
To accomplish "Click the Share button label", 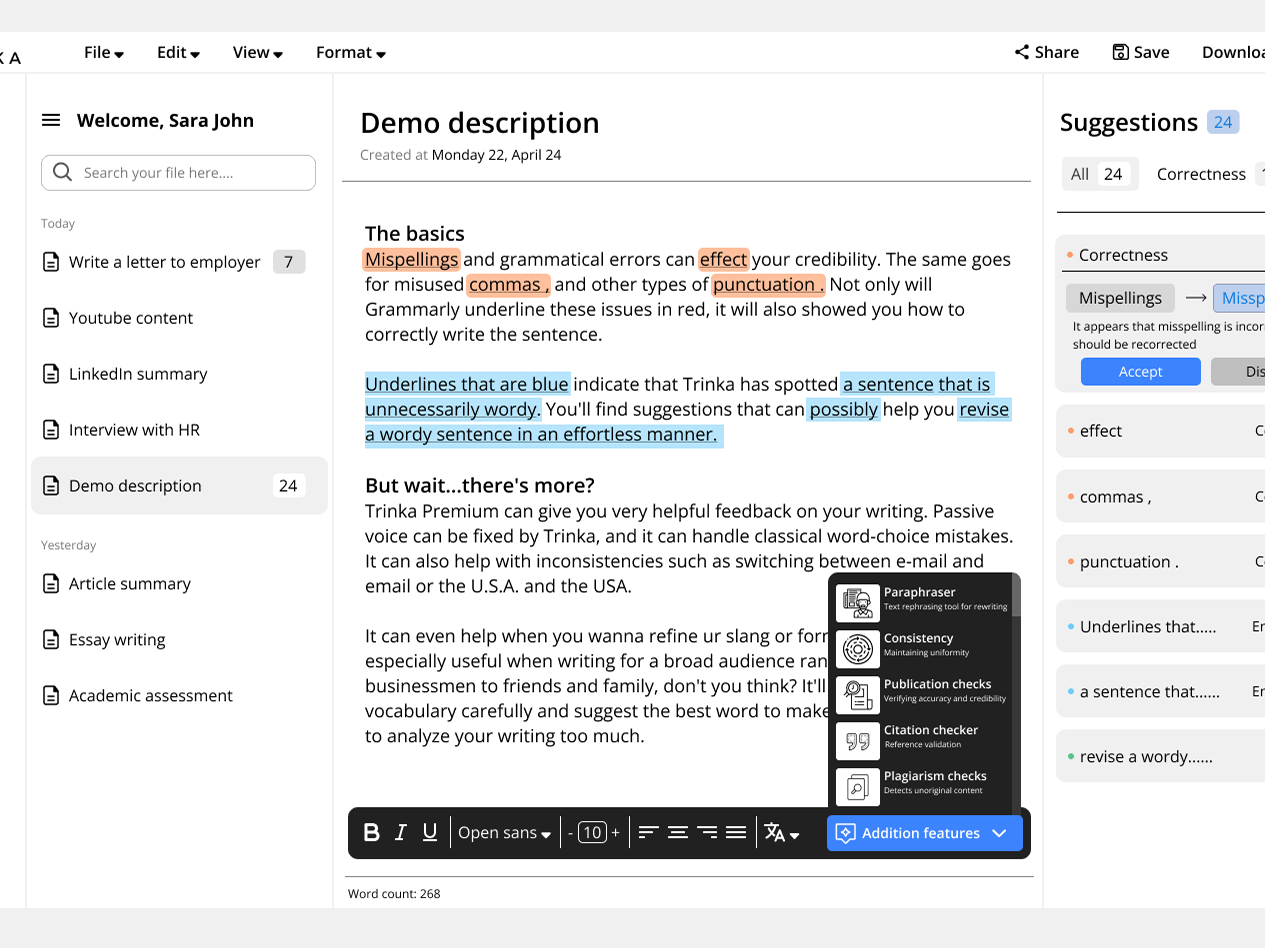I will click(1057, 53).
